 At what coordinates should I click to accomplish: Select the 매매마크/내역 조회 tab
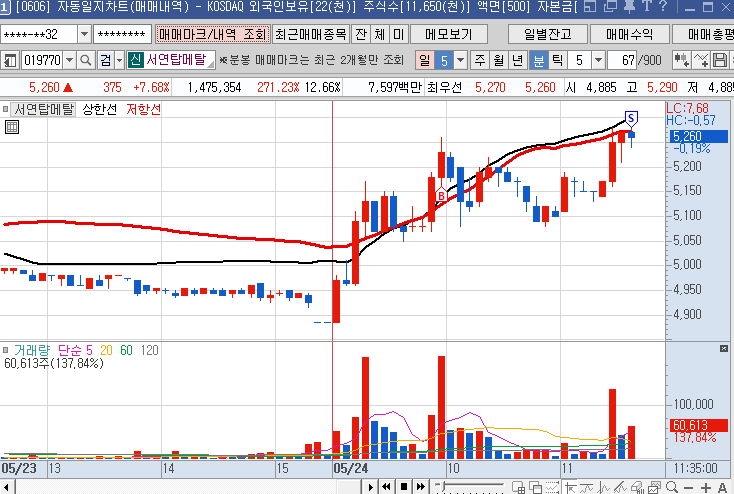(213, 34)
